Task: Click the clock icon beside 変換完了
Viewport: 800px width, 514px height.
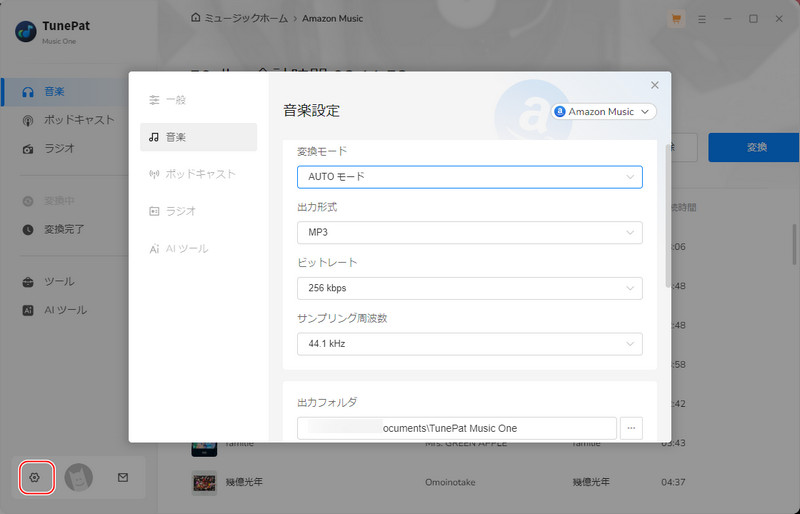Action: 28,230
